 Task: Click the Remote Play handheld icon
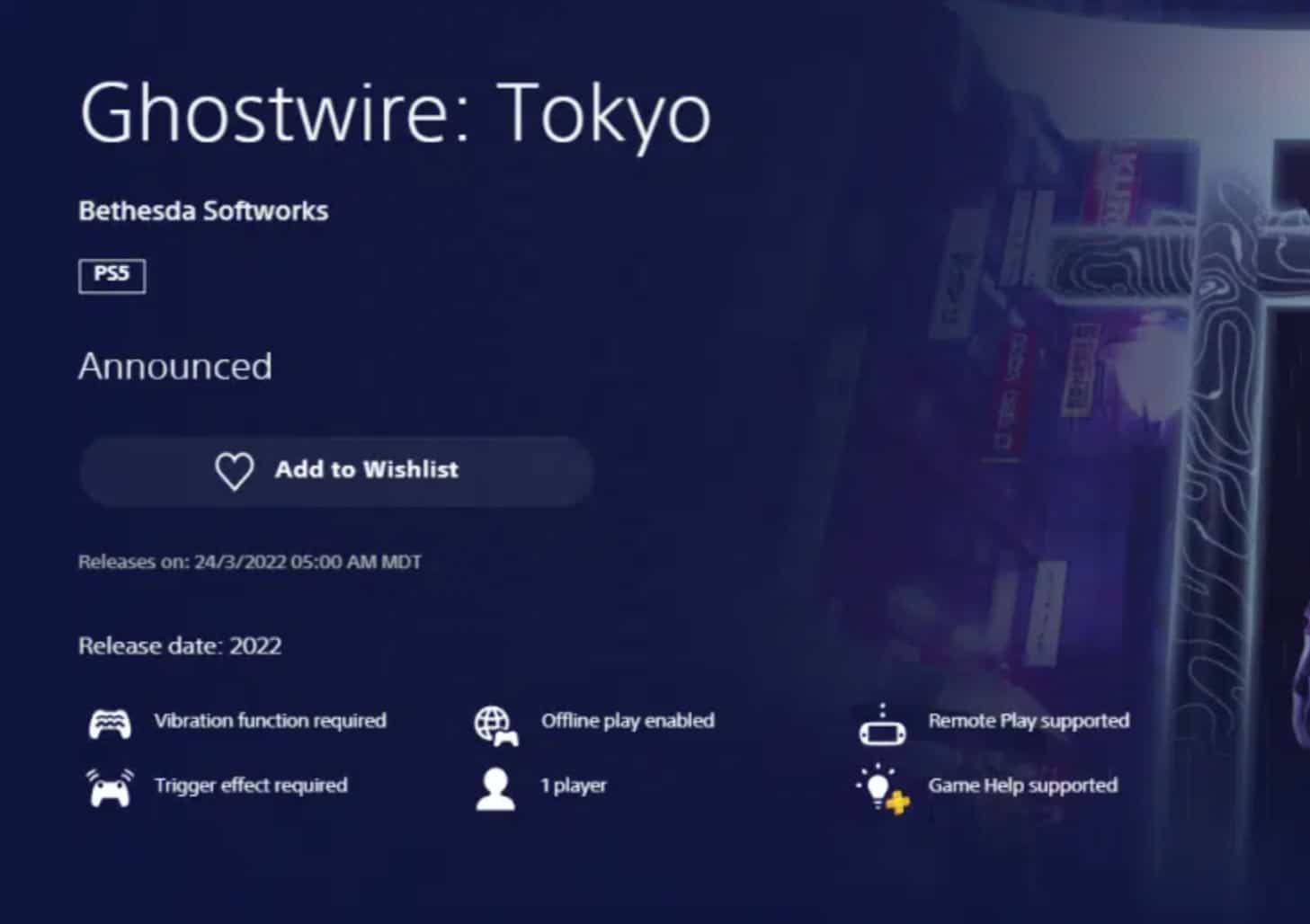pos(882,726)
